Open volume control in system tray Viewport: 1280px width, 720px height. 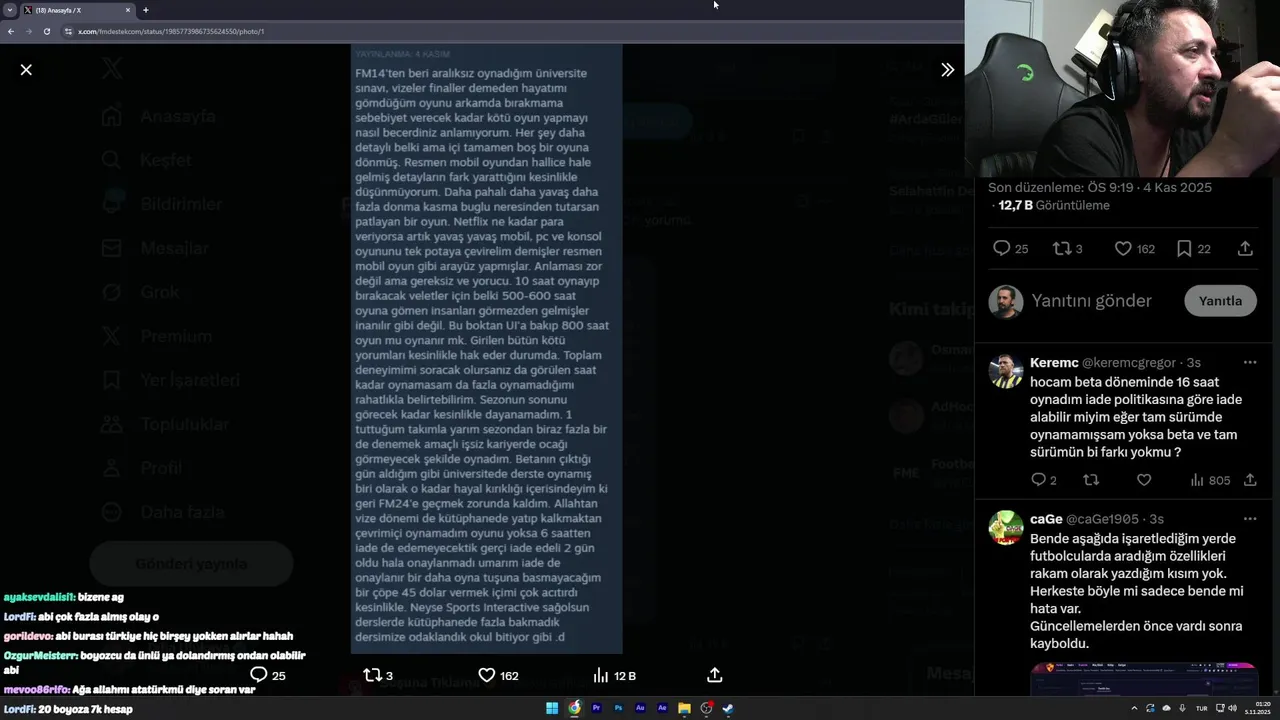coord(1231,708)
